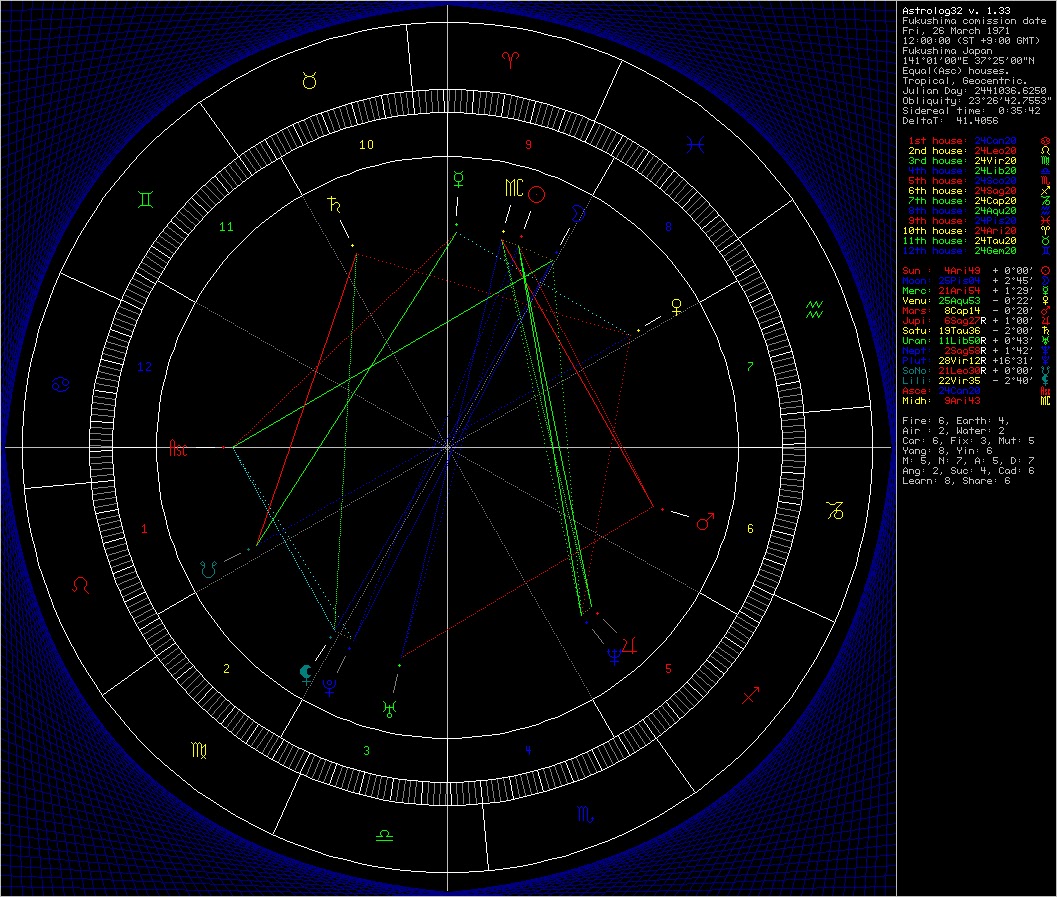1057x897 pixels.
Task: Click the 'Fire: 6, Earth: 4,' elements line
Action: pos(956,421)
